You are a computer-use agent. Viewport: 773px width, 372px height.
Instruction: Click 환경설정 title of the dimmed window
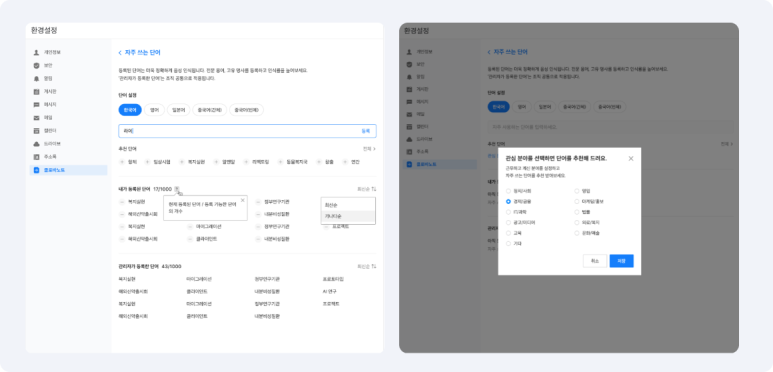(417, 31)
